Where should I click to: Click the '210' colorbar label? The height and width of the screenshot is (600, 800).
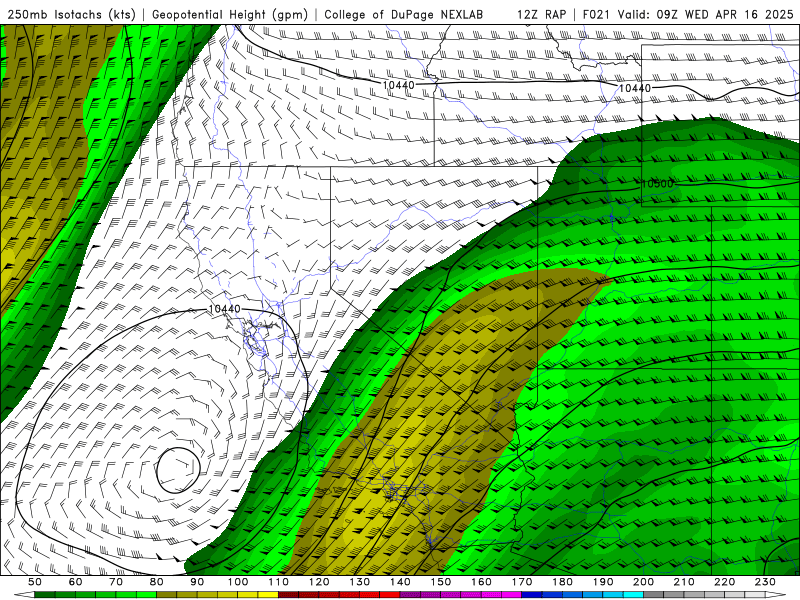(x=684, y=582)
